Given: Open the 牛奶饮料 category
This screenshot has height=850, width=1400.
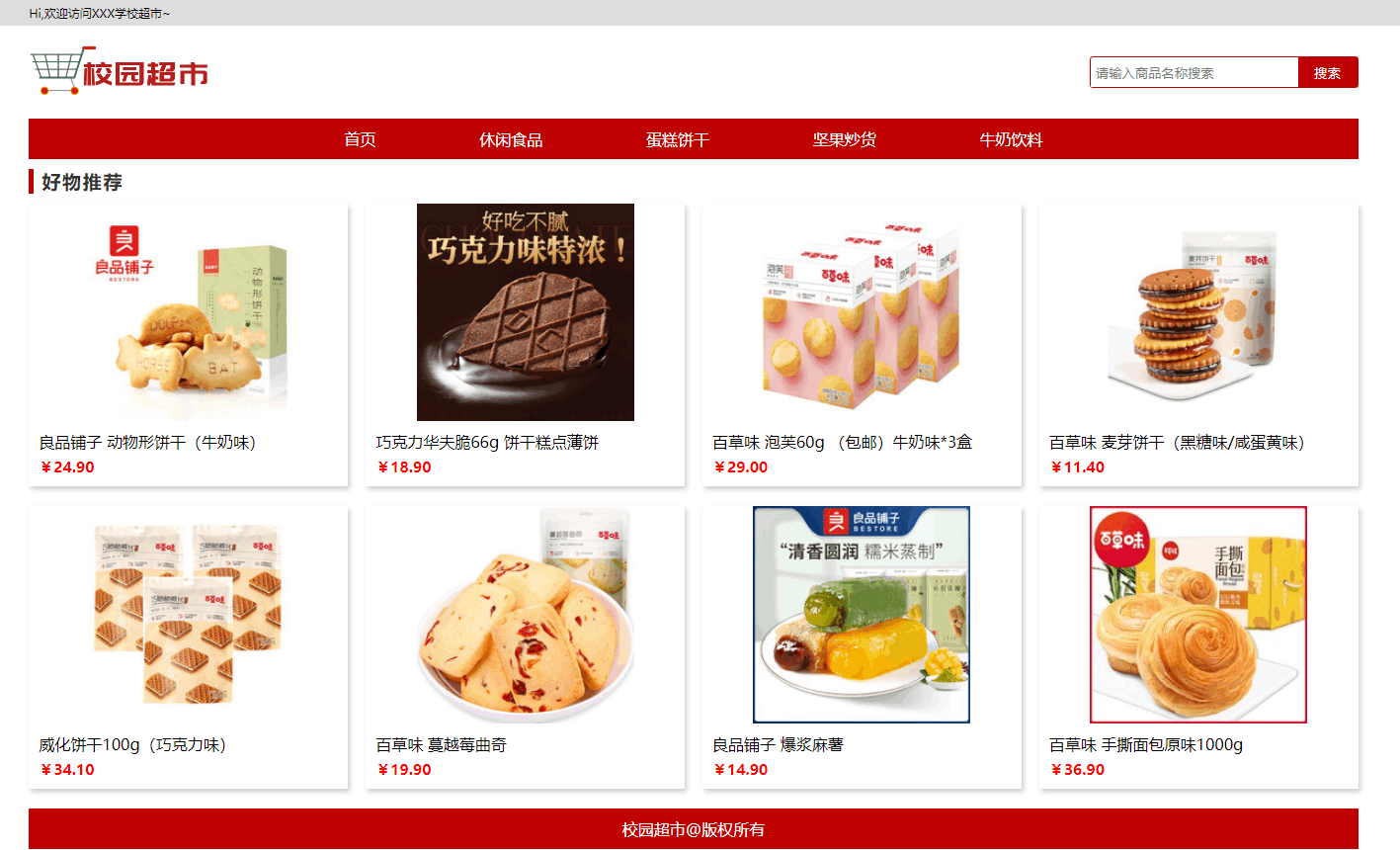Looking at the screenshot, I should (x=1011, y=139).
